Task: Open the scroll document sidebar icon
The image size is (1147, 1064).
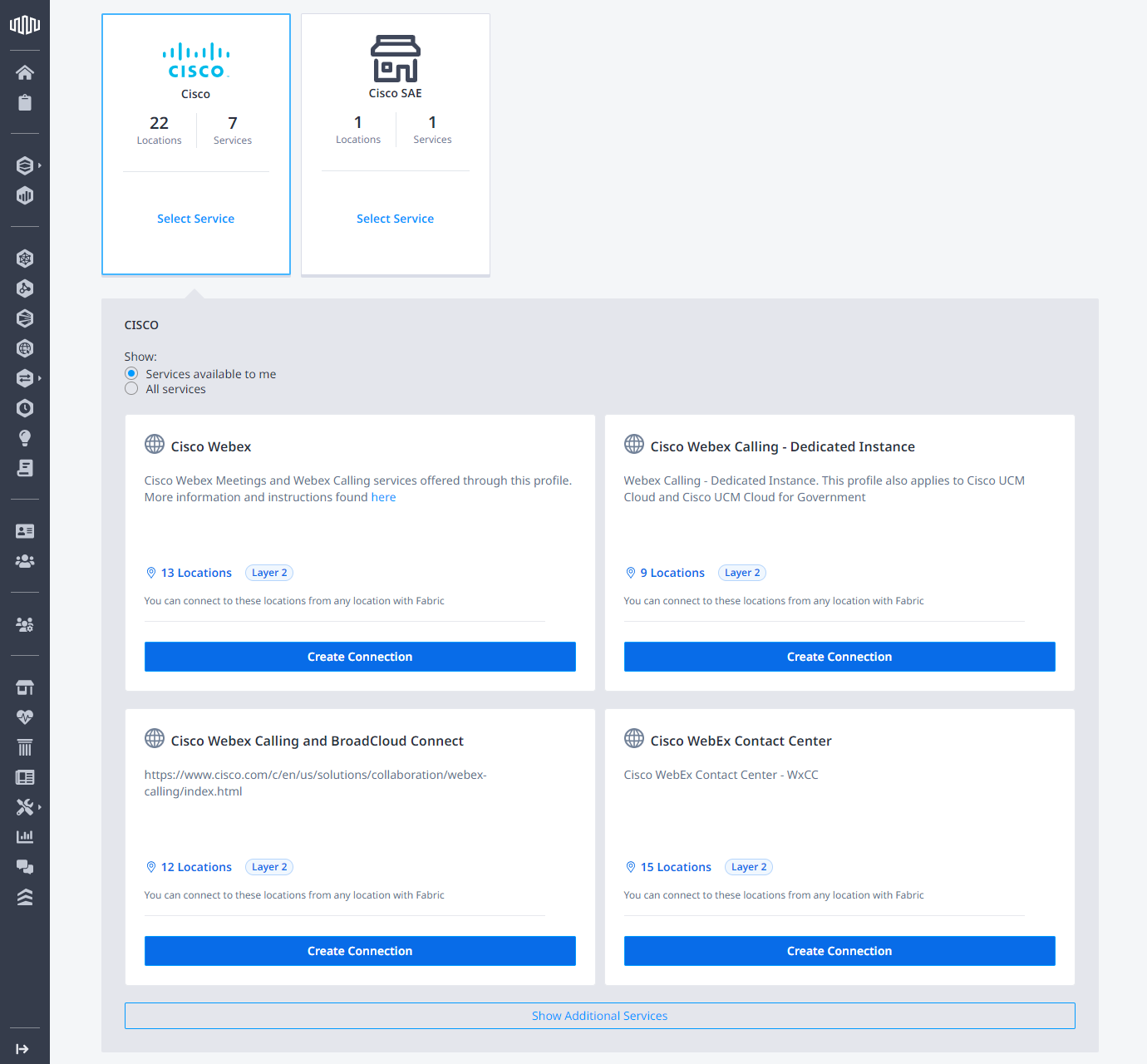Action: click(x=25, y=468)
